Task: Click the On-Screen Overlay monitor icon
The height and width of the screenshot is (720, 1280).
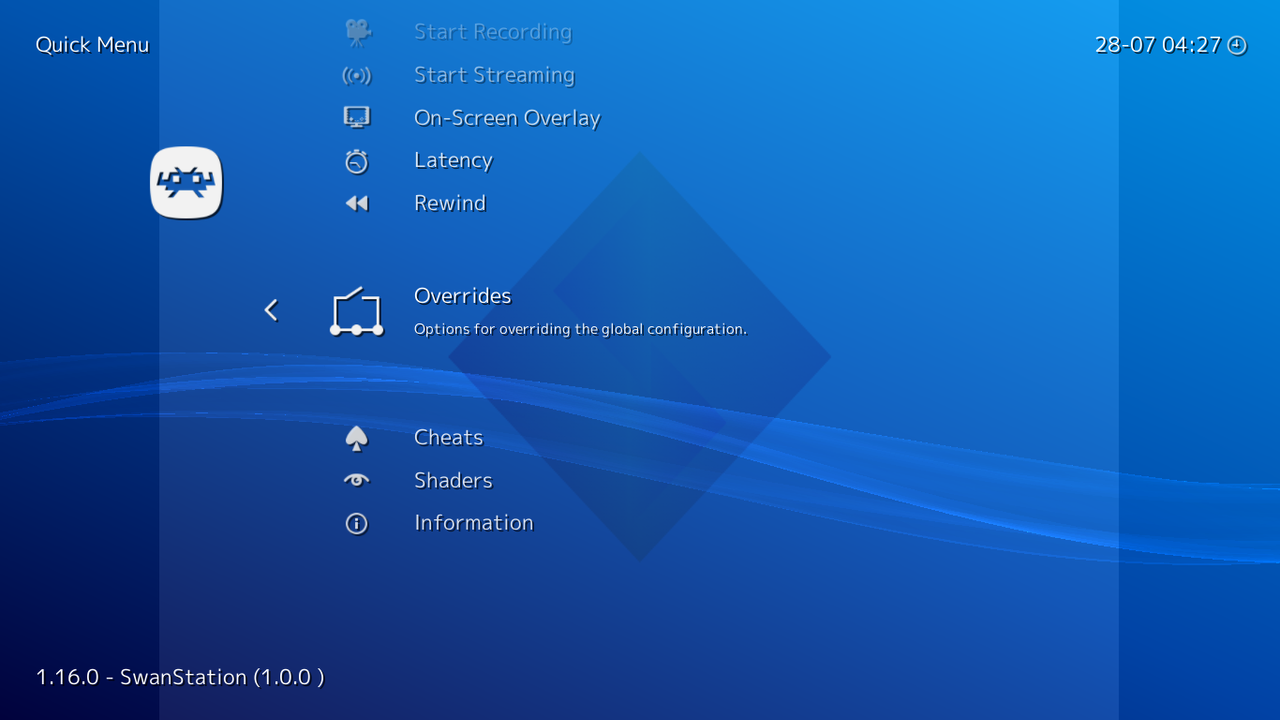Action: click(x=357, y=117)
